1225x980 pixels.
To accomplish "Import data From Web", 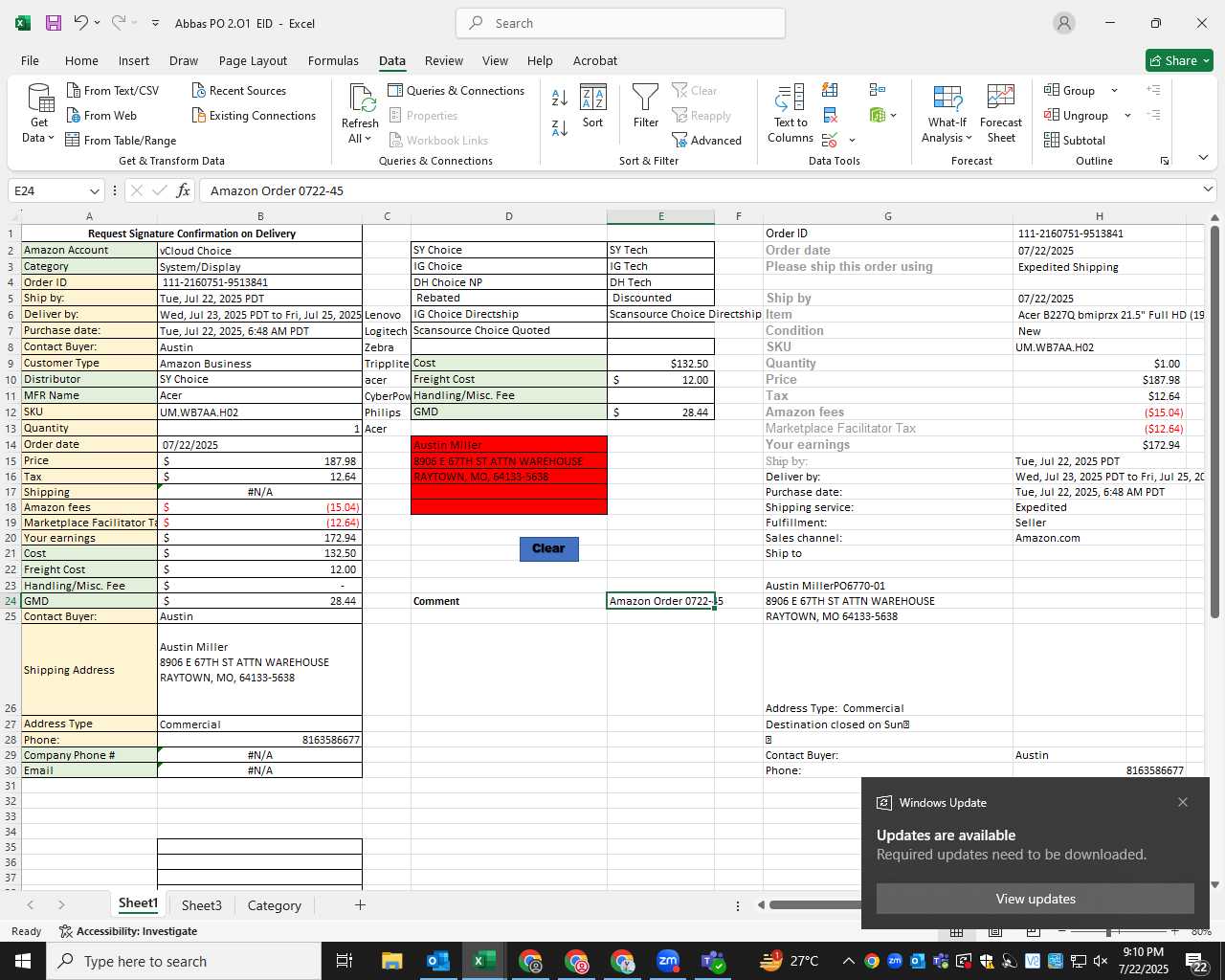I will (101, 115).
